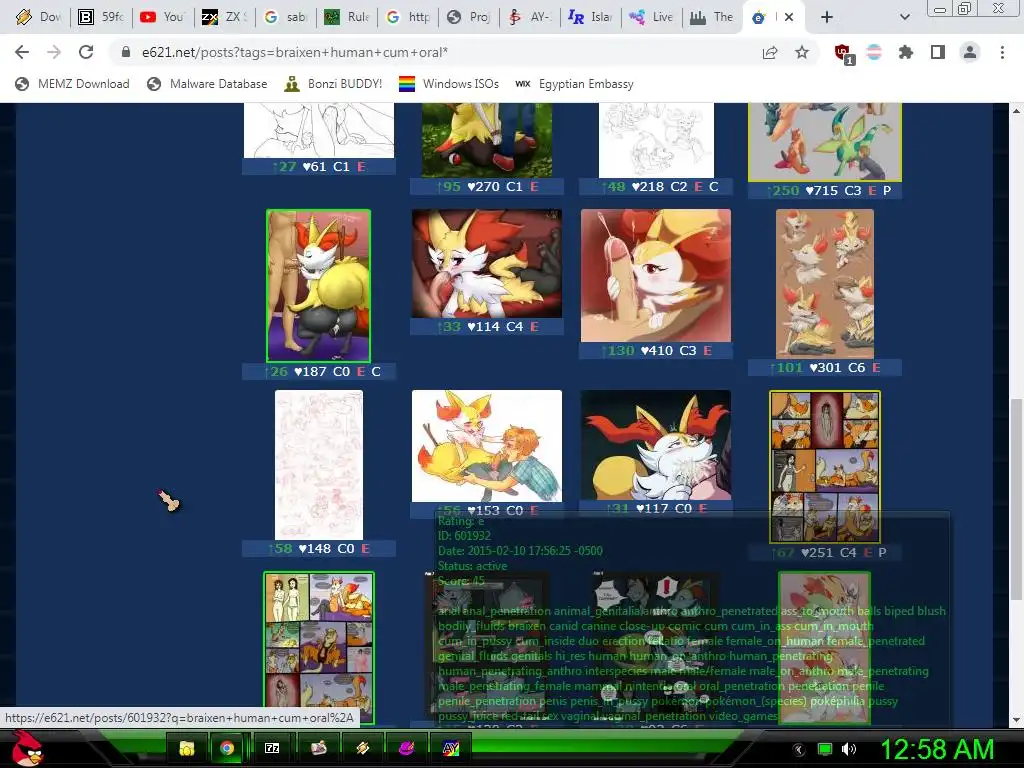Screen dimensions: 1024x768
Task: Expand the tab search chevron
Action: (x=904, y=17)
